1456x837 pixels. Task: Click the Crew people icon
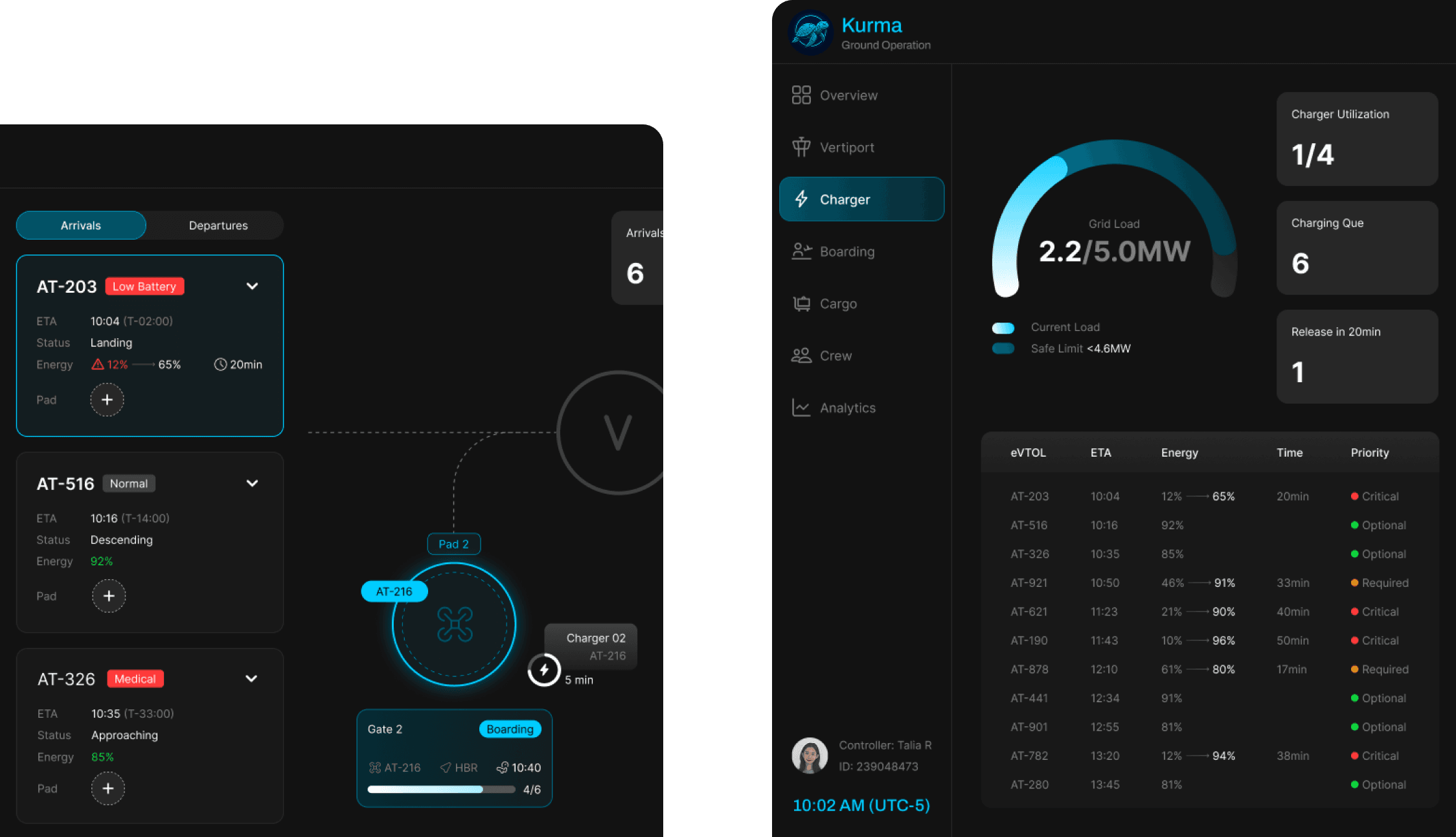[801, 356]
